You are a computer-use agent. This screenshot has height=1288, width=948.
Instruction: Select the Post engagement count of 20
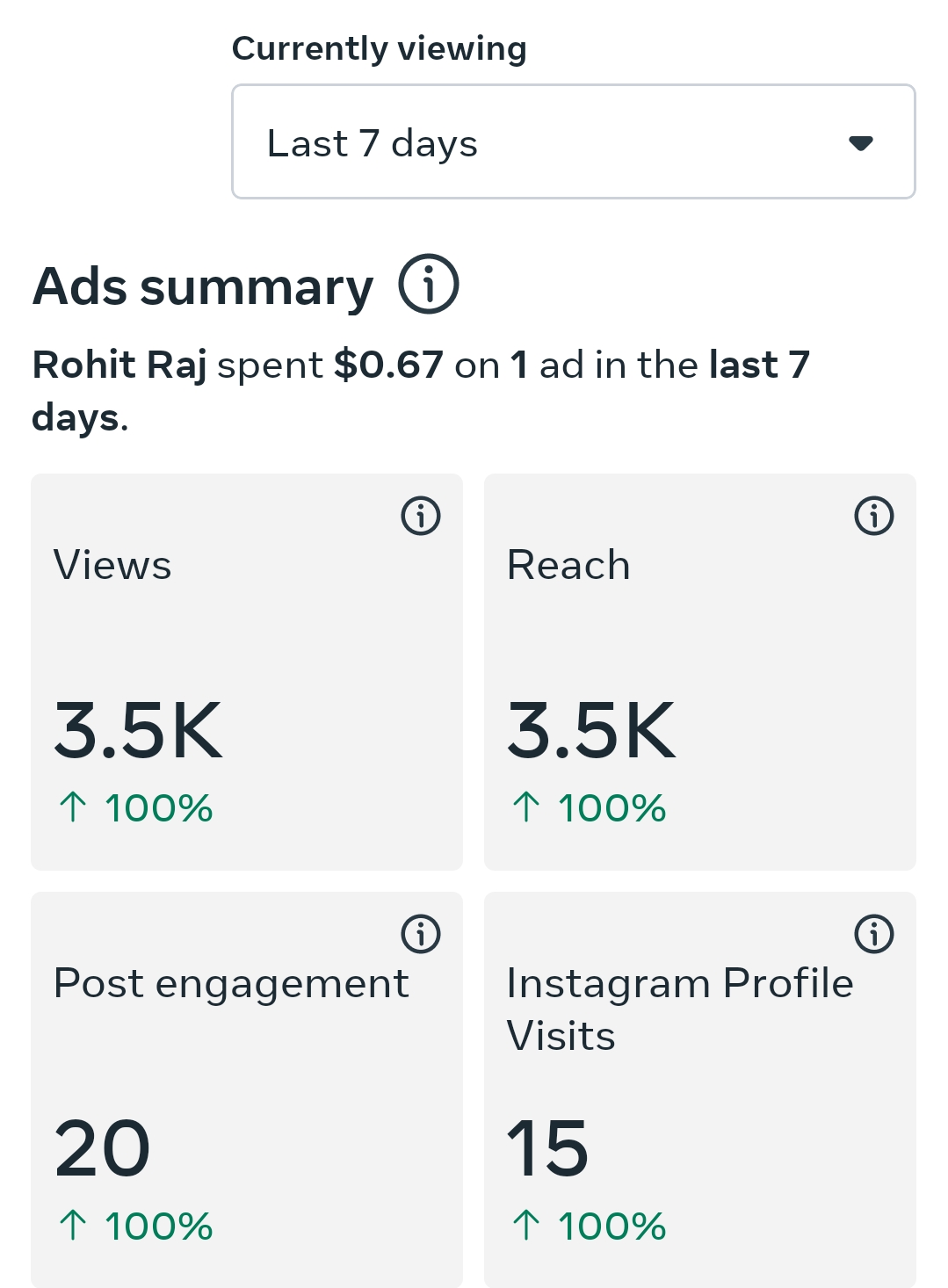(102, 1148)
